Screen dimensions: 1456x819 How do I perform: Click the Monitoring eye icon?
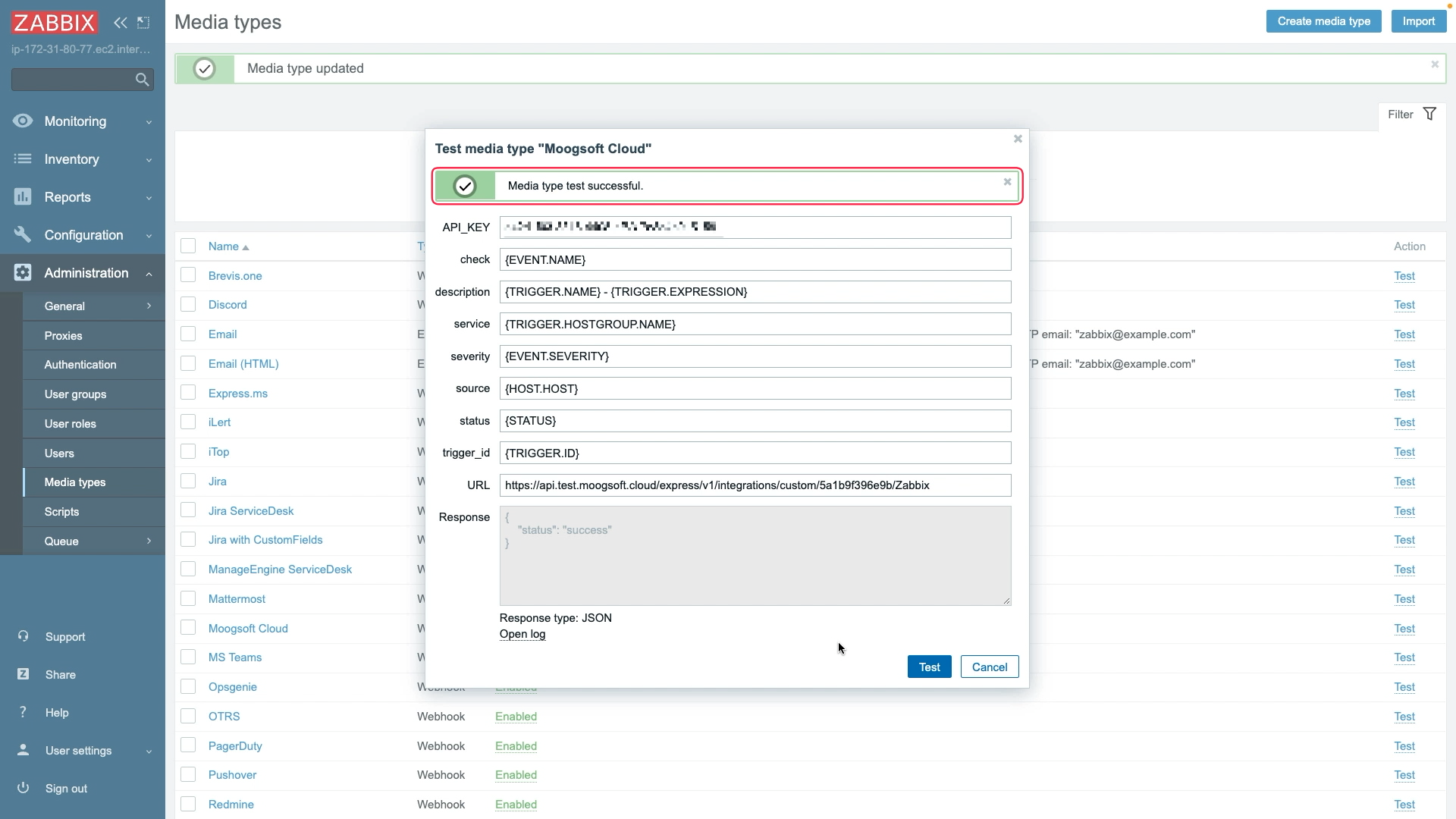(23, 121)
